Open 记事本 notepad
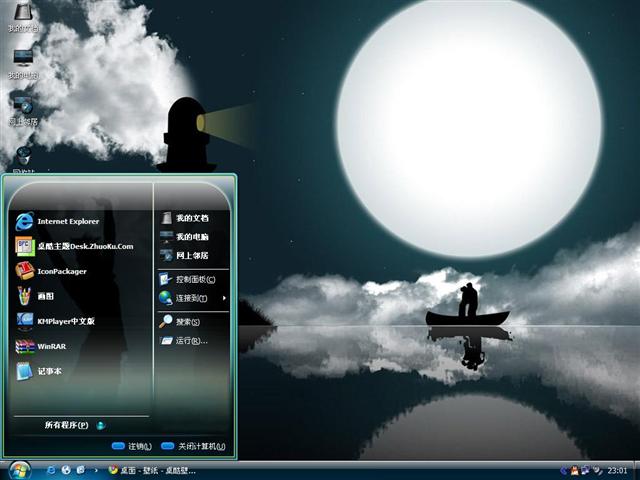This screenshot has width=640, height=480. pos(55,371)
